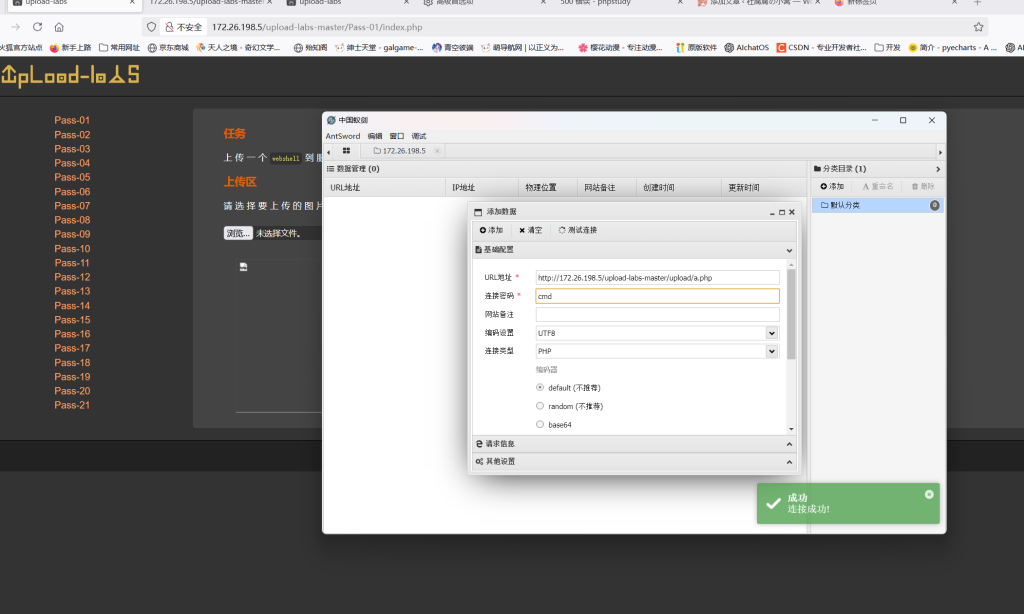Click 添加 in the 添加数据 dialog toolbar
The height and width of the screenshot is (614, 1024).
point(491,230)
